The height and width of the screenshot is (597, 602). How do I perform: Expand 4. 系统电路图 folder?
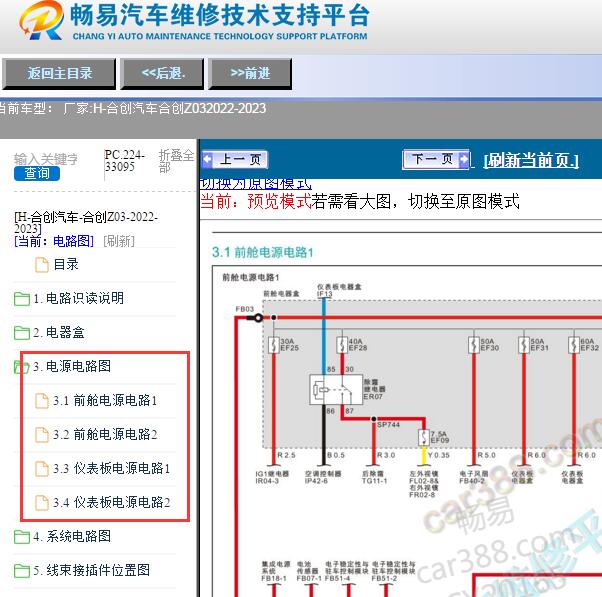coord(72,536)
